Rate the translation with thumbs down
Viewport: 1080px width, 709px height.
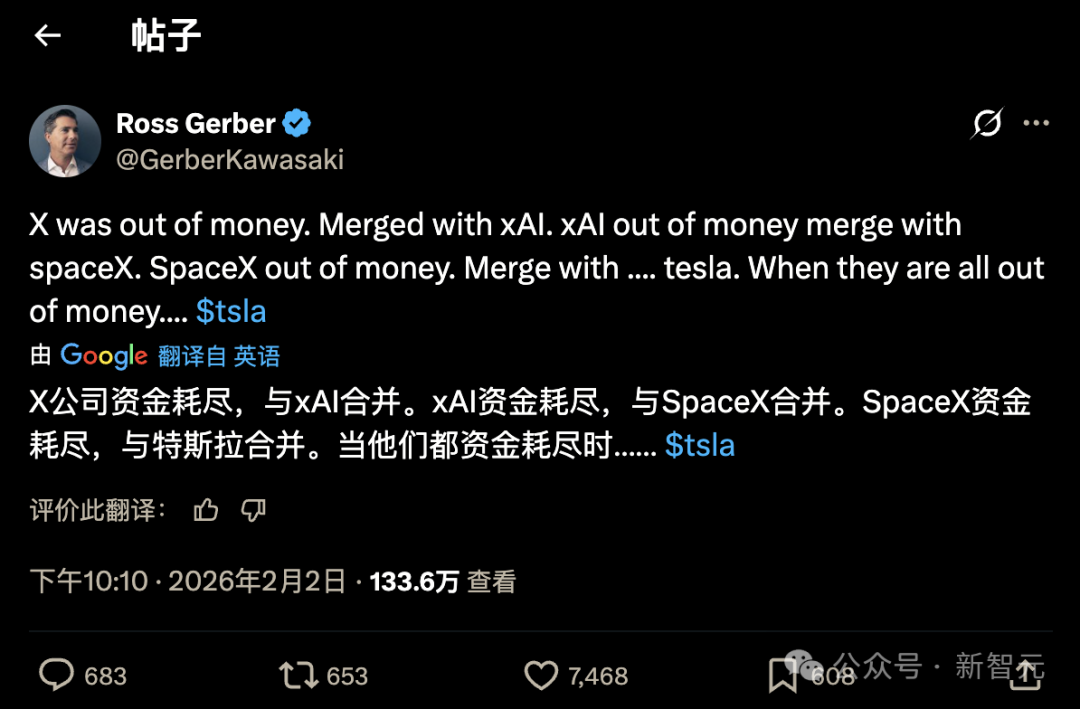click(x=254, y=511)
